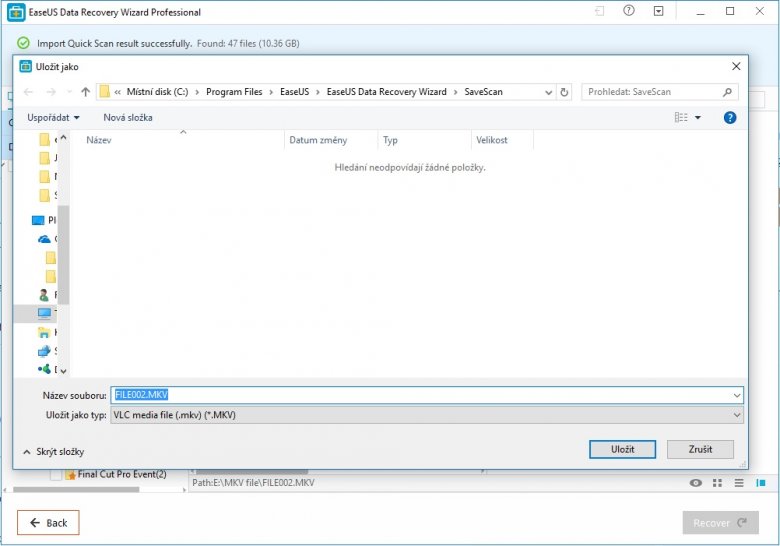
Task: Jump to EaseUS Data Recovery Wizard in breadcrumb
Action: pyautogui.click(x=387, y=92)
